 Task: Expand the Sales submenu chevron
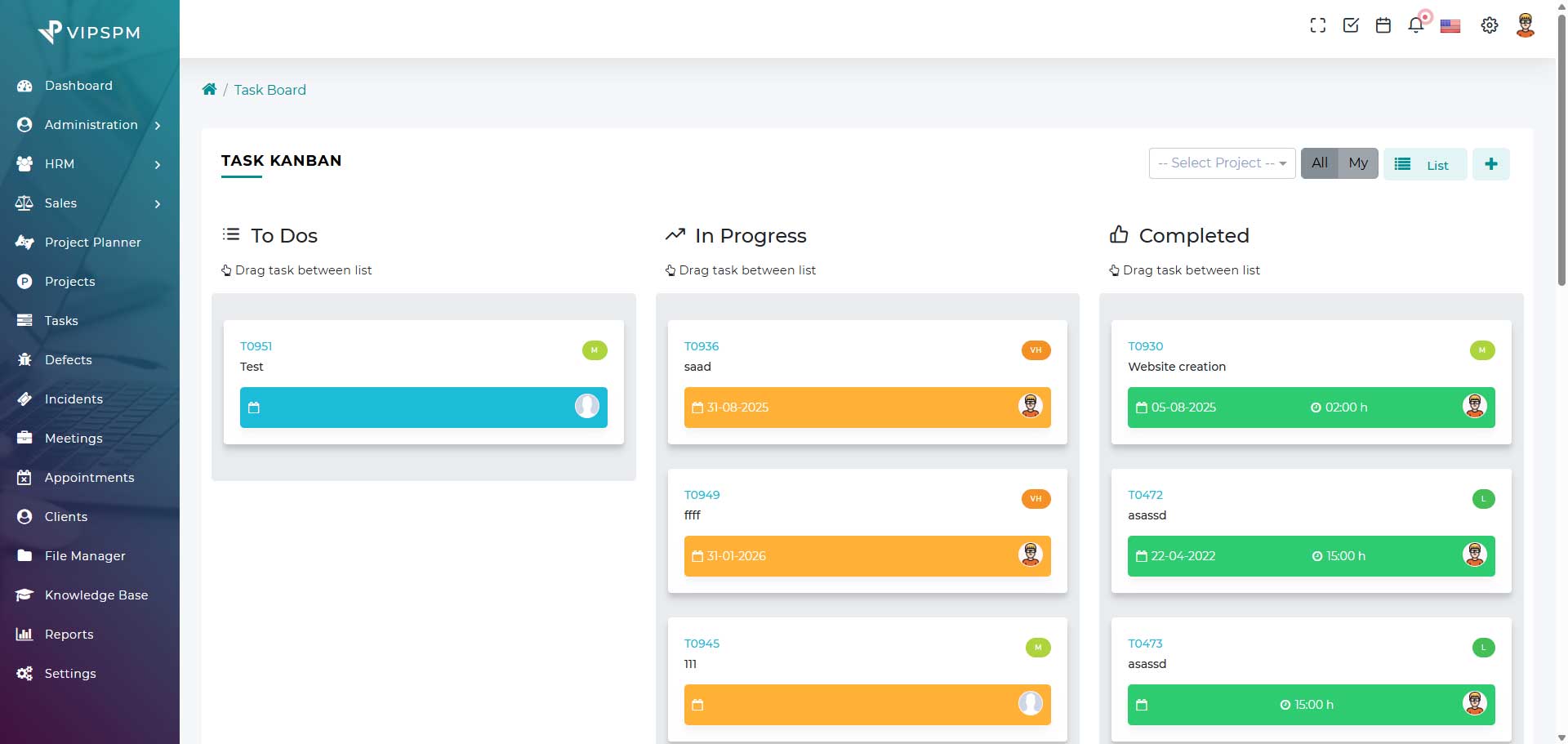158,203
